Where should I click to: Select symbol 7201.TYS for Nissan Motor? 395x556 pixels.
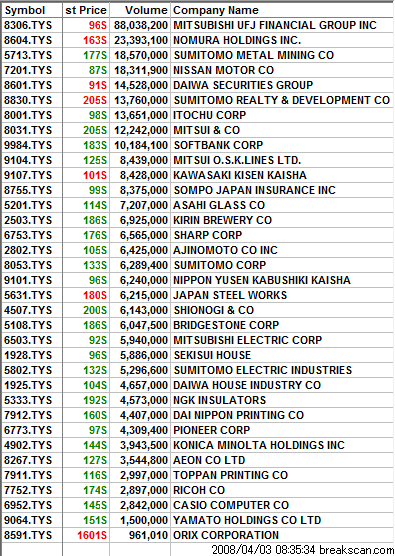pos(28,70)
